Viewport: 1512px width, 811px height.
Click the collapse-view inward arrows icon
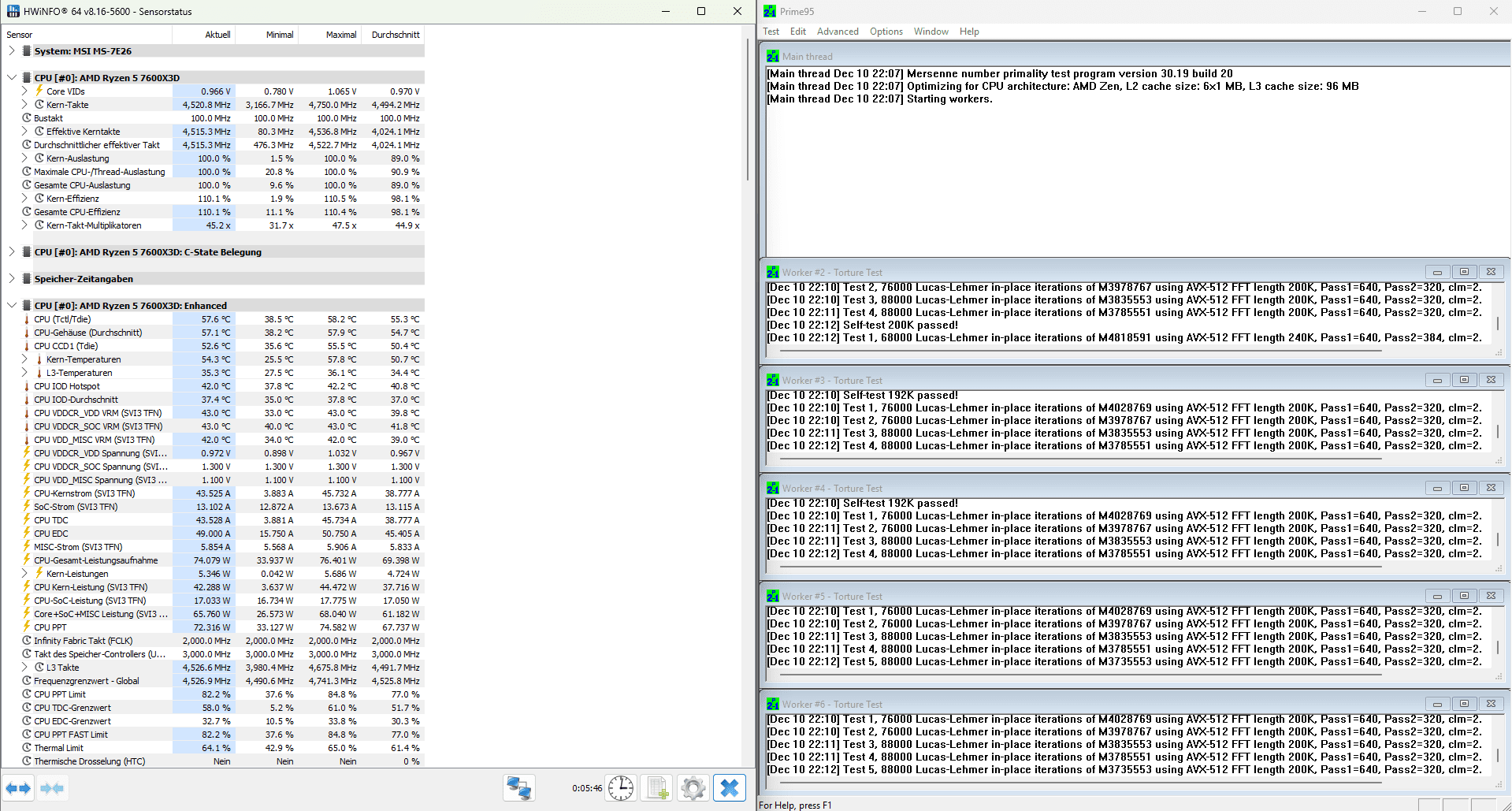coord(52,788)
